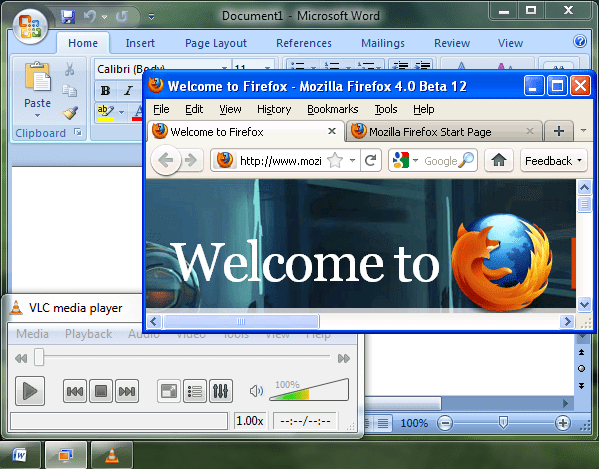List all Firefox tabs dropdown
Image resolution: width=599 pixels, height=469 pixels.
[583, 131]
